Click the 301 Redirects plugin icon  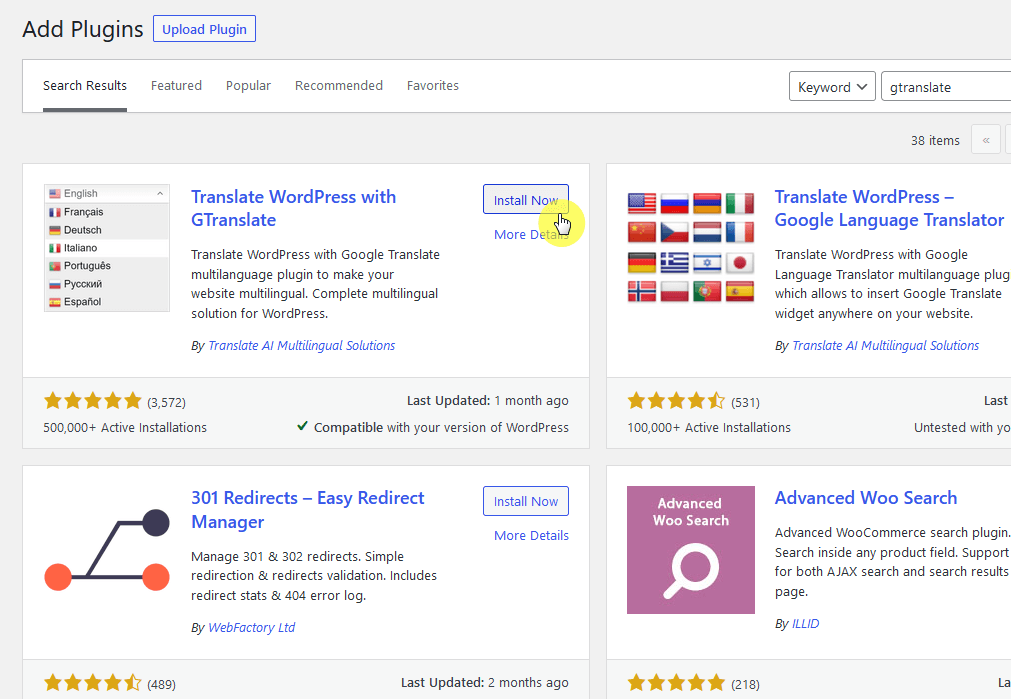click(x=107, y=549)
